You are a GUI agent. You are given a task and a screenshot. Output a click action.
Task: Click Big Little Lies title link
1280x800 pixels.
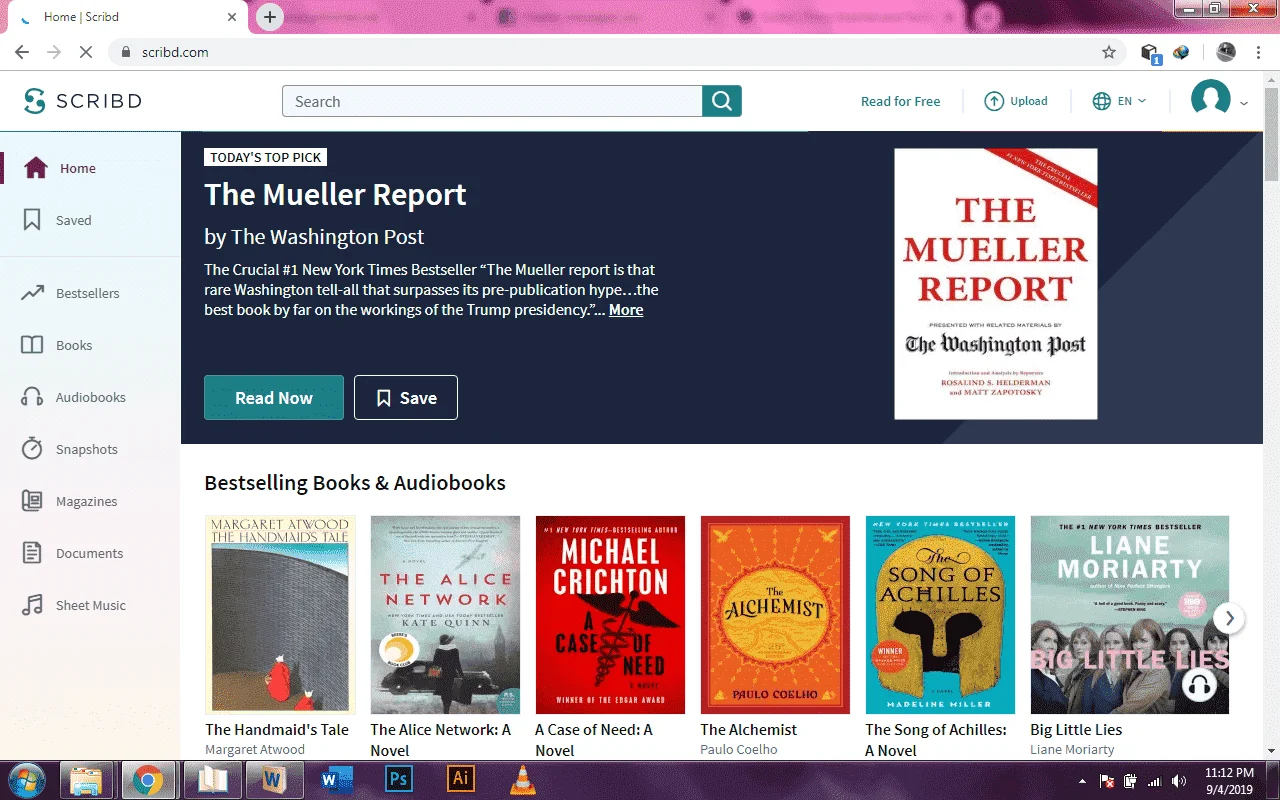tap(1076, 730)
